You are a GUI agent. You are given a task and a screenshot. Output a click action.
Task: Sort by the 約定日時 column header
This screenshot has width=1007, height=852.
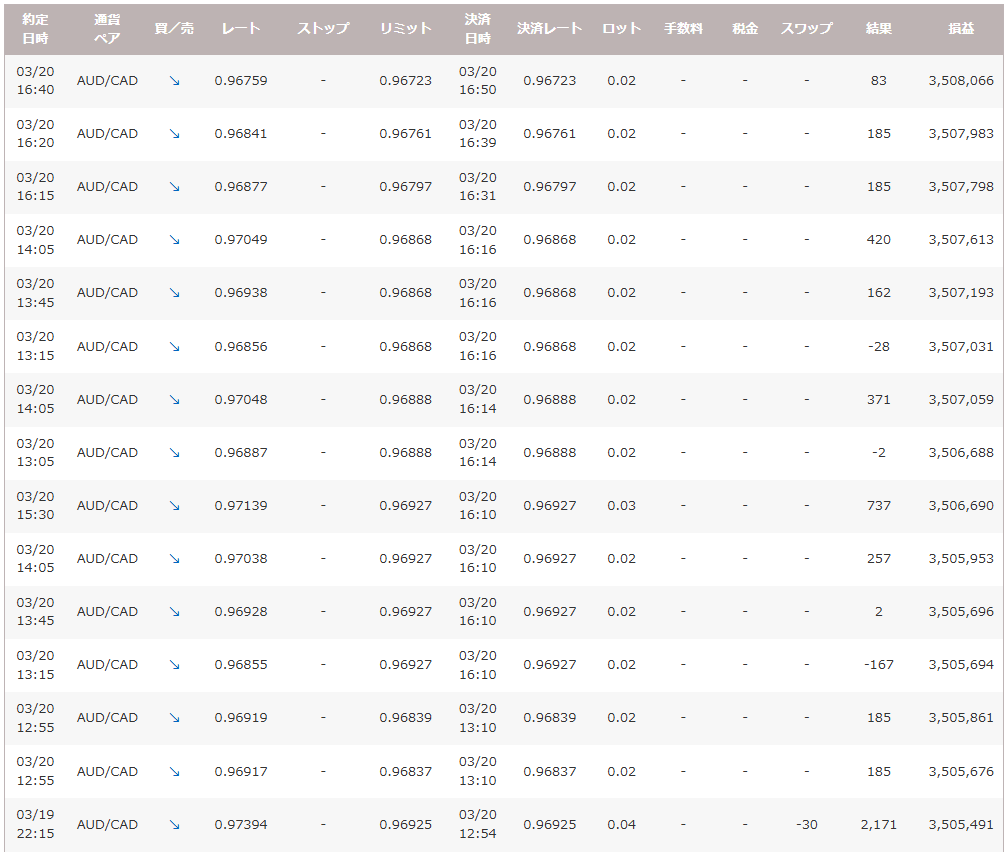point(35,29)
